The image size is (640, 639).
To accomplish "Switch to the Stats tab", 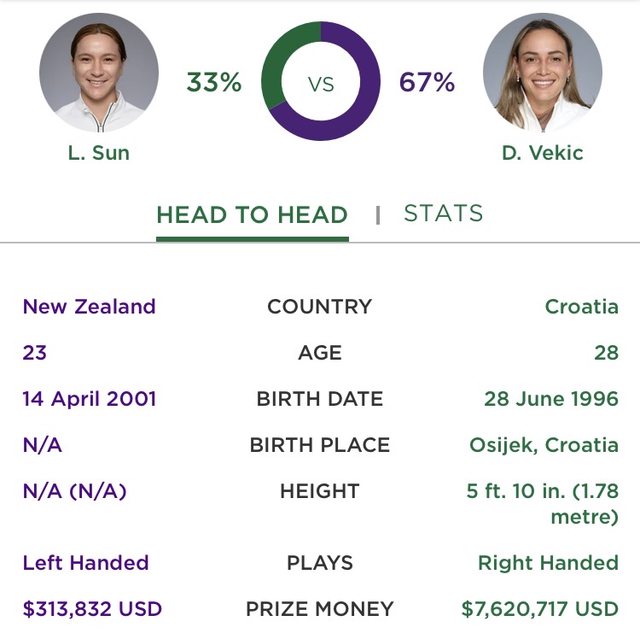I will (443, 213).
